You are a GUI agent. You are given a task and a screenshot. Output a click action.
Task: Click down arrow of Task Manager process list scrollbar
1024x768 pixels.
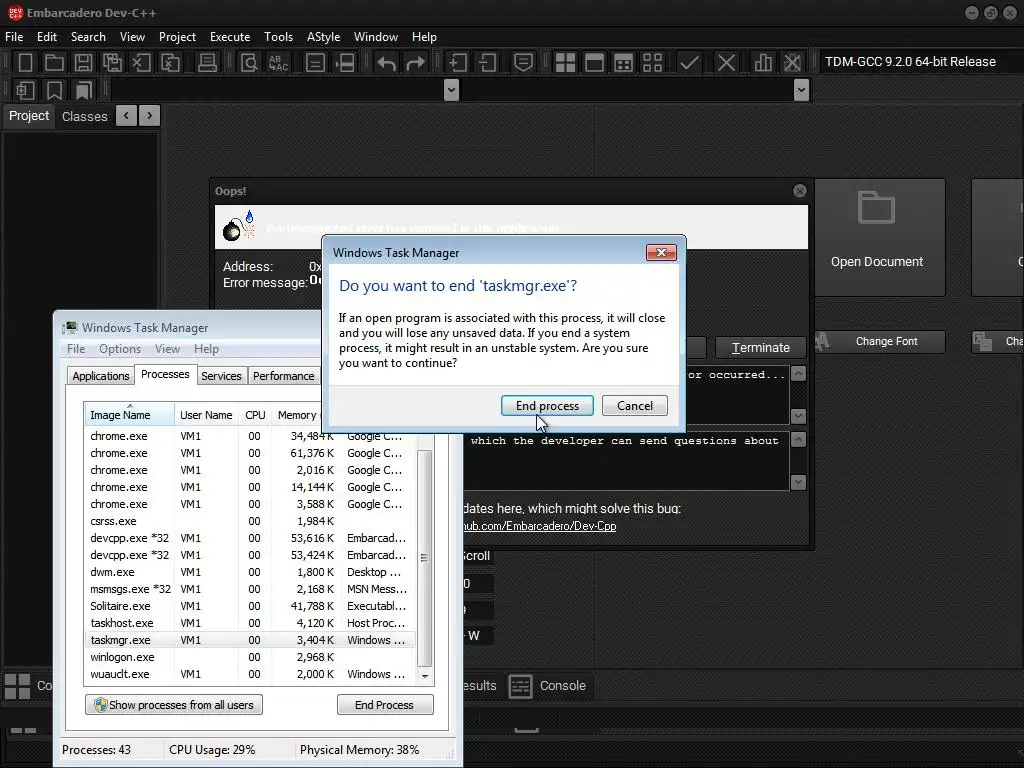point(425,676)
